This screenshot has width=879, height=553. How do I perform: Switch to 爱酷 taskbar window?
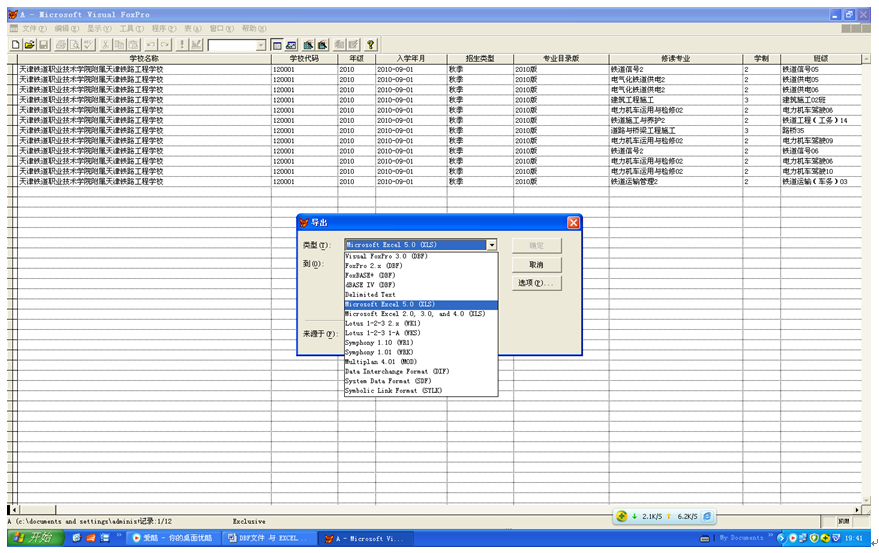click(x=175, y=538)
